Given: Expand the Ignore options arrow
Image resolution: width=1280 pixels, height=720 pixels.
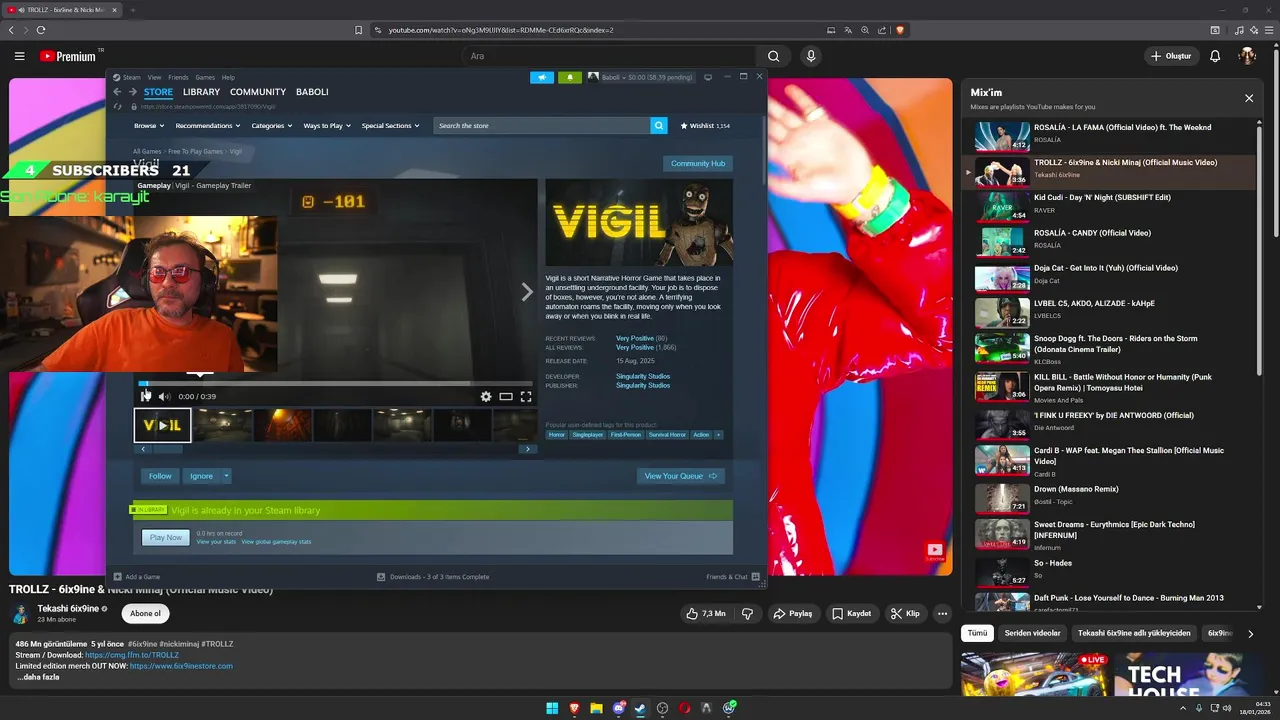Looking at the screenshot, I should tap(227, 476).
